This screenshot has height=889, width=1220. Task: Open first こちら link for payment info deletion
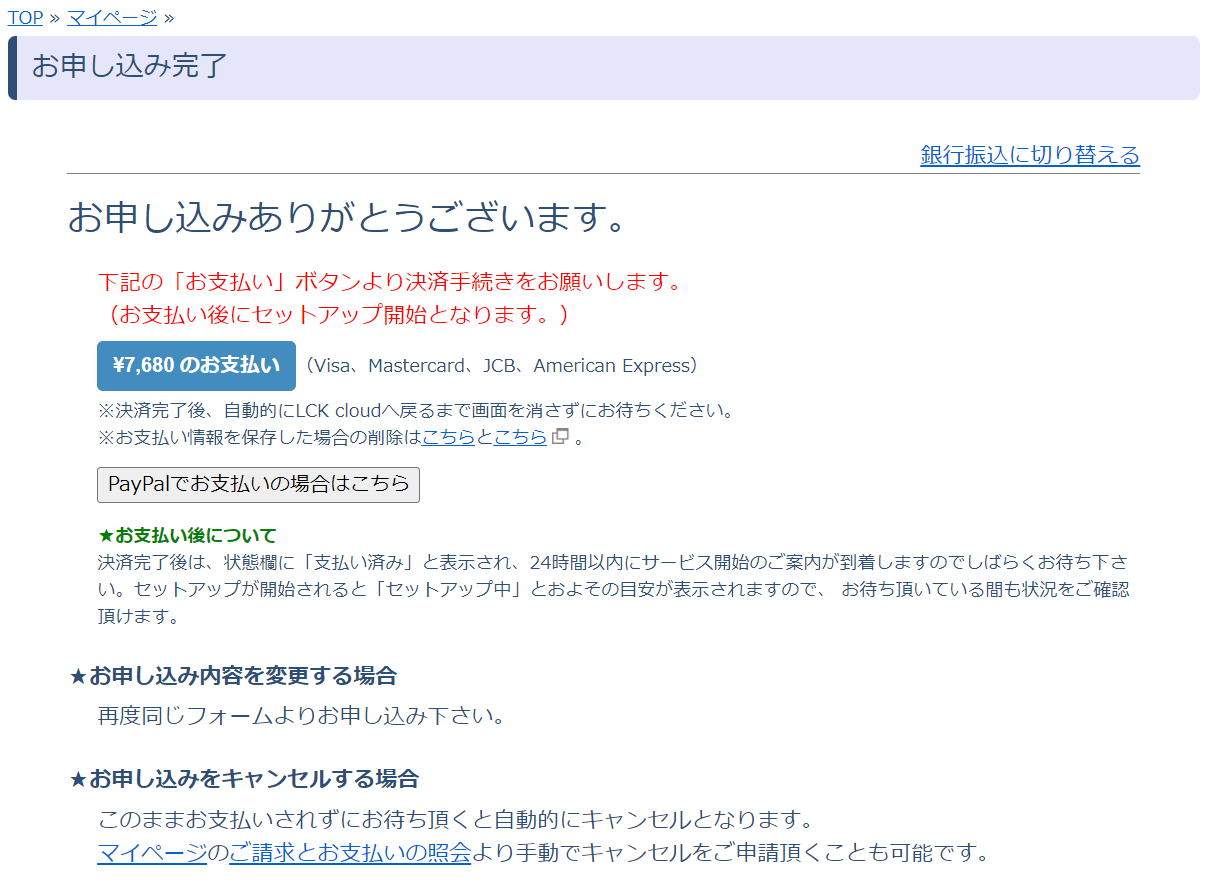pos(448,437)
